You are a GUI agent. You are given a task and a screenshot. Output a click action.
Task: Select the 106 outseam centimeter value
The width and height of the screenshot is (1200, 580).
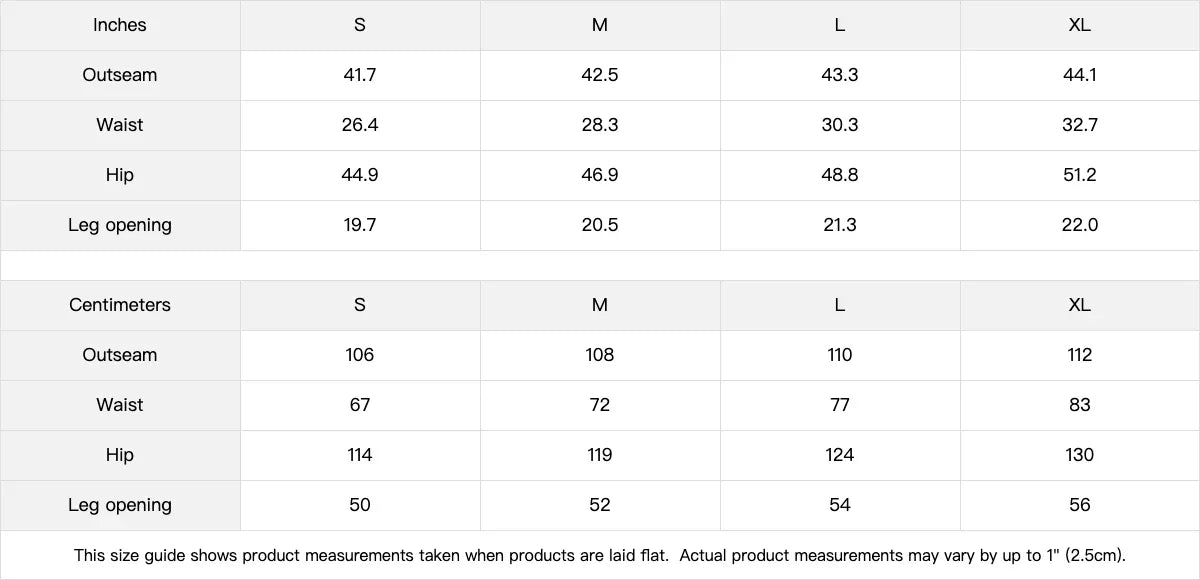pyautogui.click(x=360, y=355)
